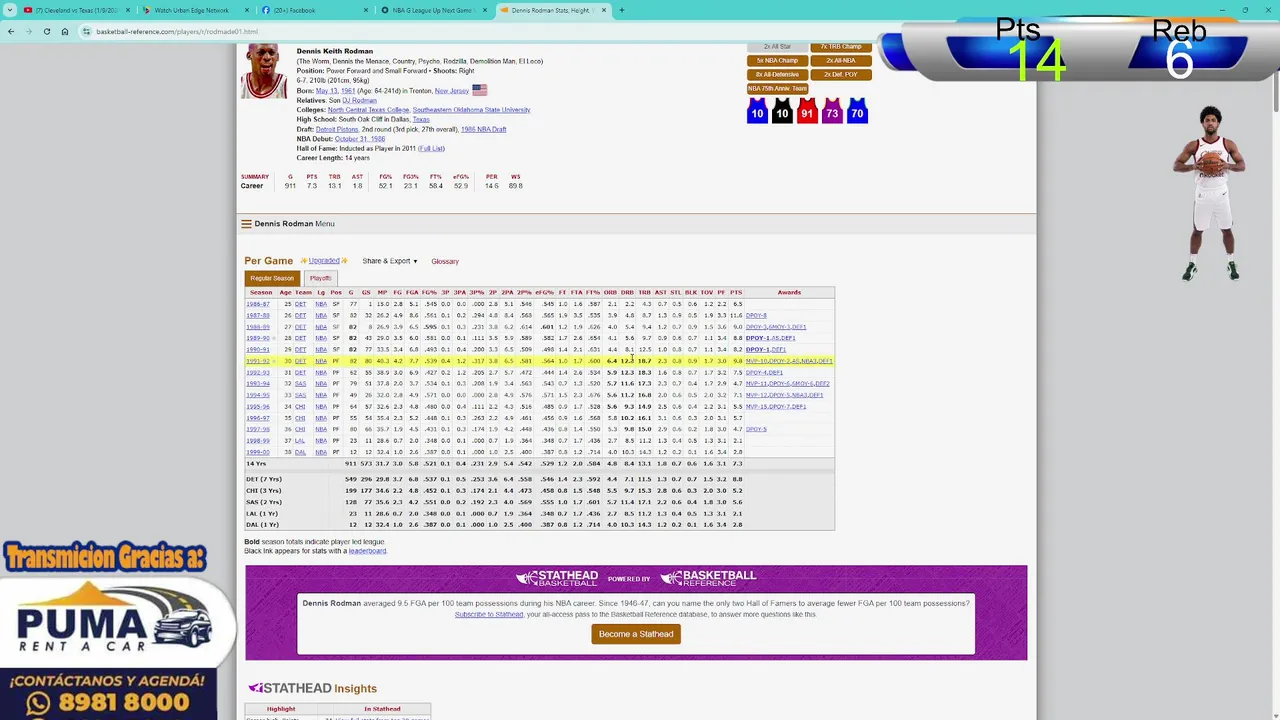Screen dimensions: 1280x720
Task: Close the Dennis Rodman Stats tab
Action: pos(604,10)
